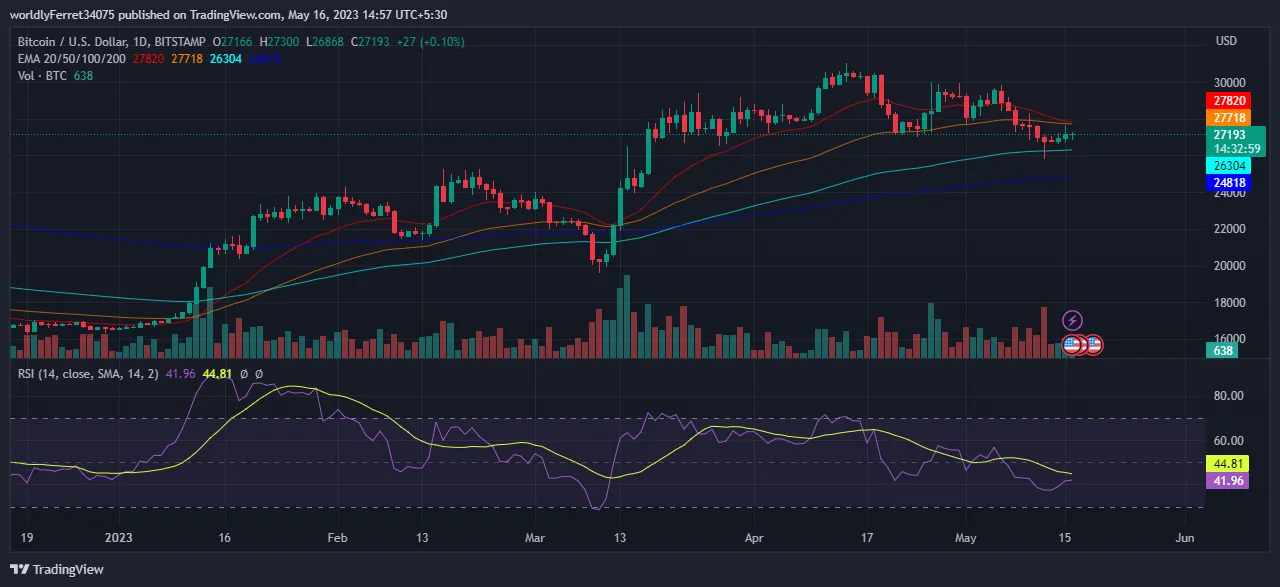Click the high value H27300
This screenshot has height=587, width=1280.
[x=279, y=42]
